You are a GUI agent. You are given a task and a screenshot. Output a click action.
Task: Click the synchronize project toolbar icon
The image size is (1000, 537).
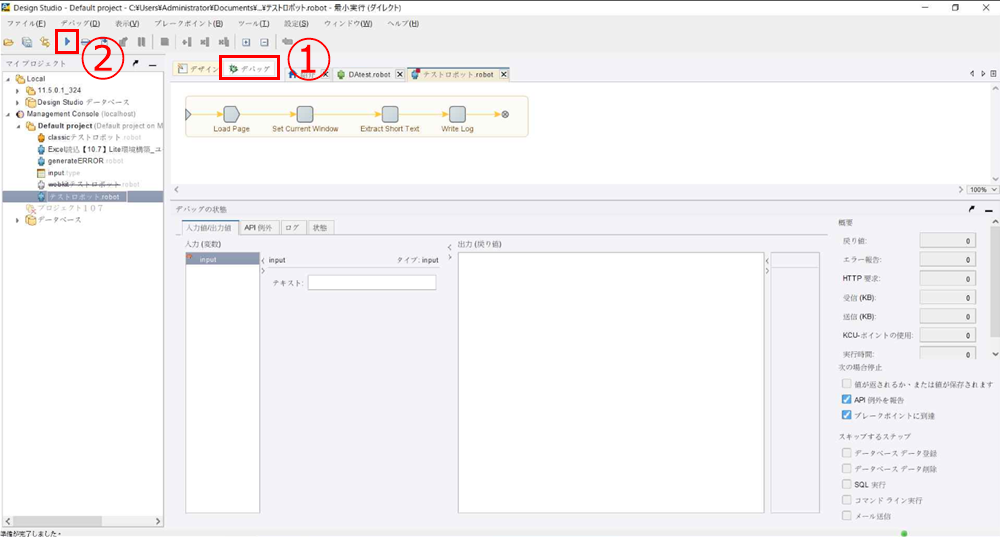click(45, 42)
